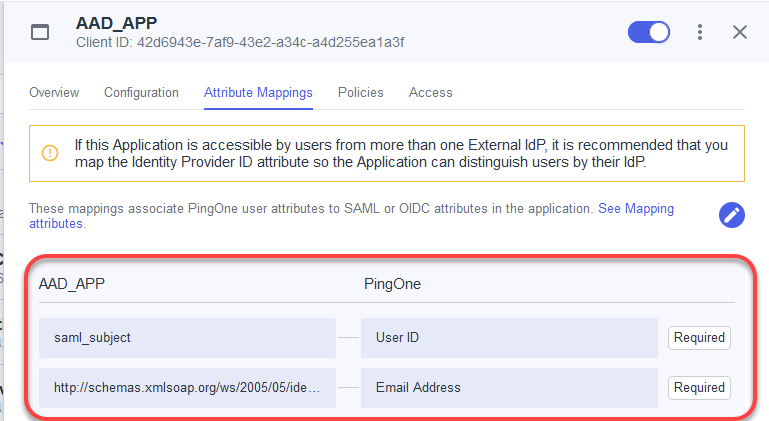Select the Attribute Mappings tab
The width and height of the screenshot is (769, 421).
coord(258,92)
